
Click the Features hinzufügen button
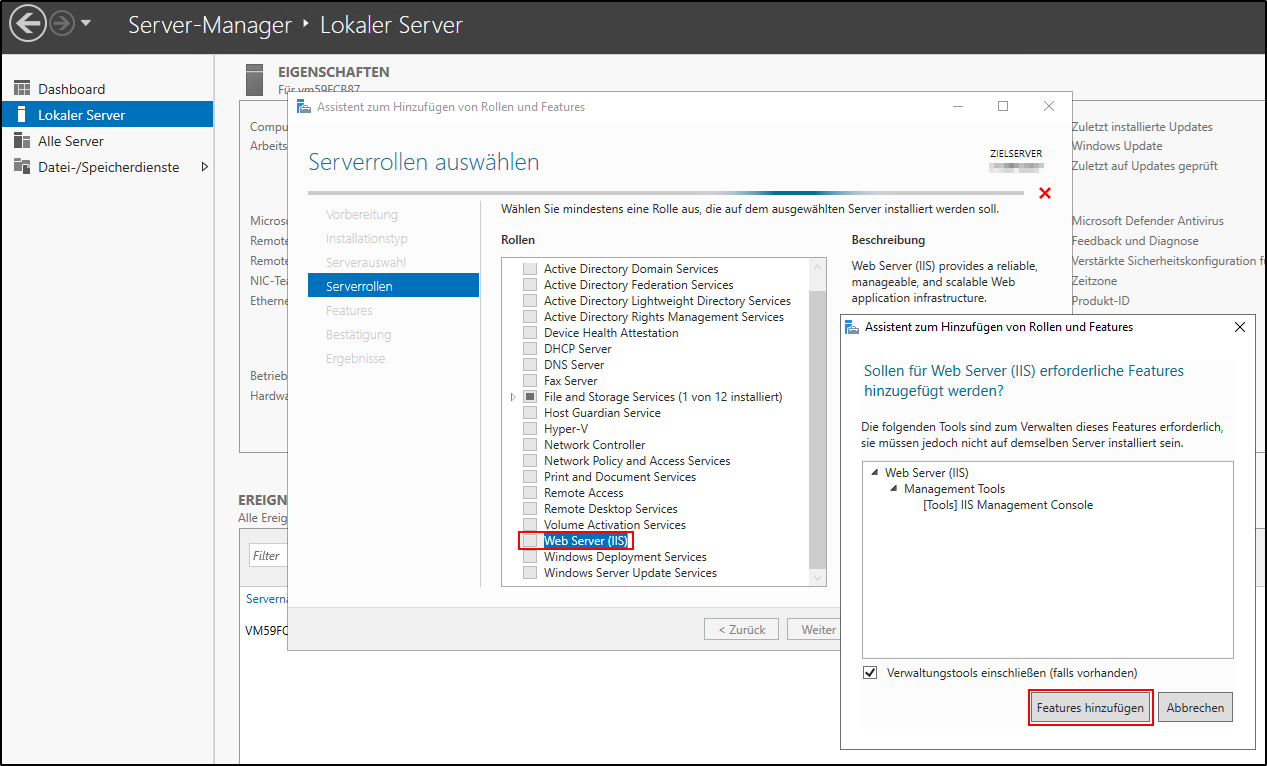click(1090, 707)
